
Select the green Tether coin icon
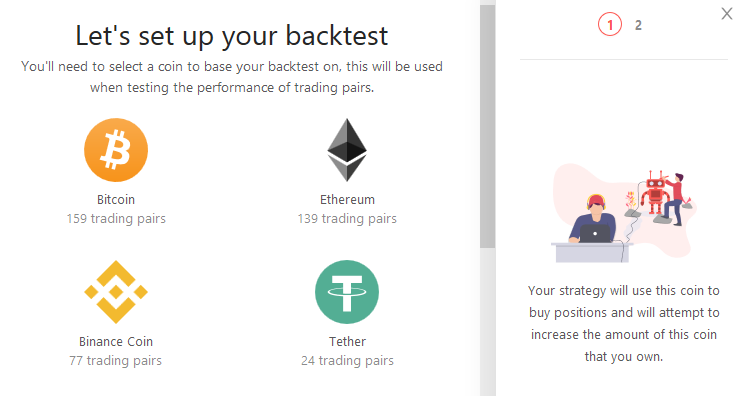[347, 292]
